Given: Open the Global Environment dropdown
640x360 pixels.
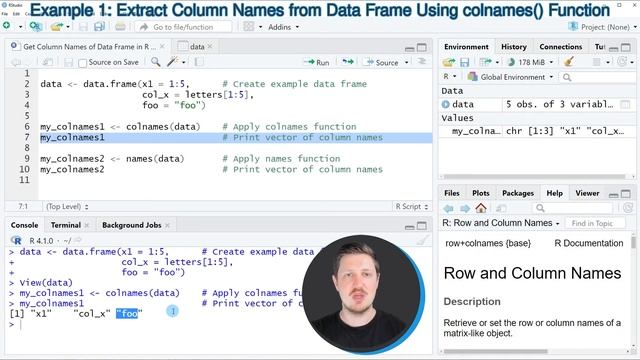Looking at the screenshot, I should 511,77.
